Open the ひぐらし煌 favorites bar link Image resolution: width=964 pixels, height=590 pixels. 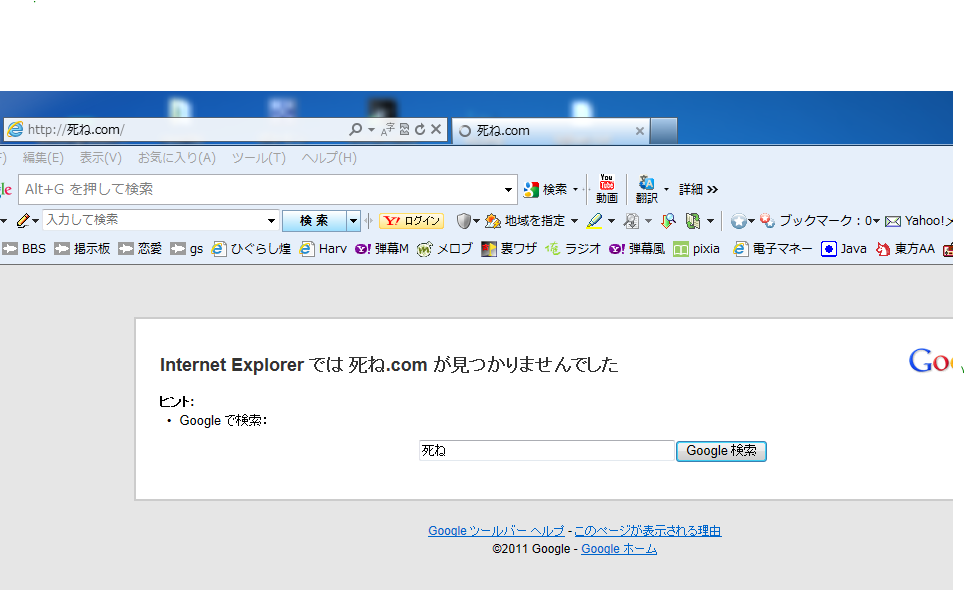[251, 248]
